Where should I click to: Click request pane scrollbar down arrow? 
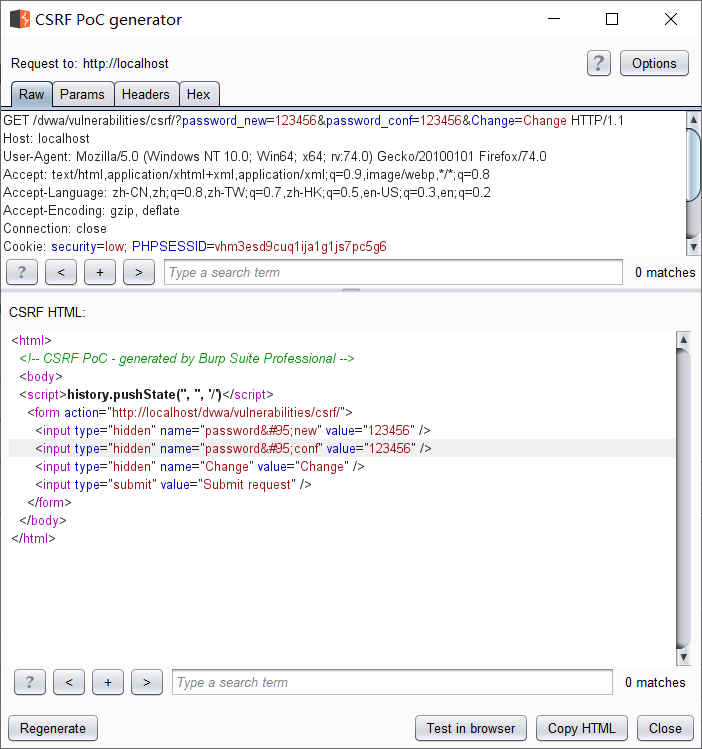tap(693, 247)
